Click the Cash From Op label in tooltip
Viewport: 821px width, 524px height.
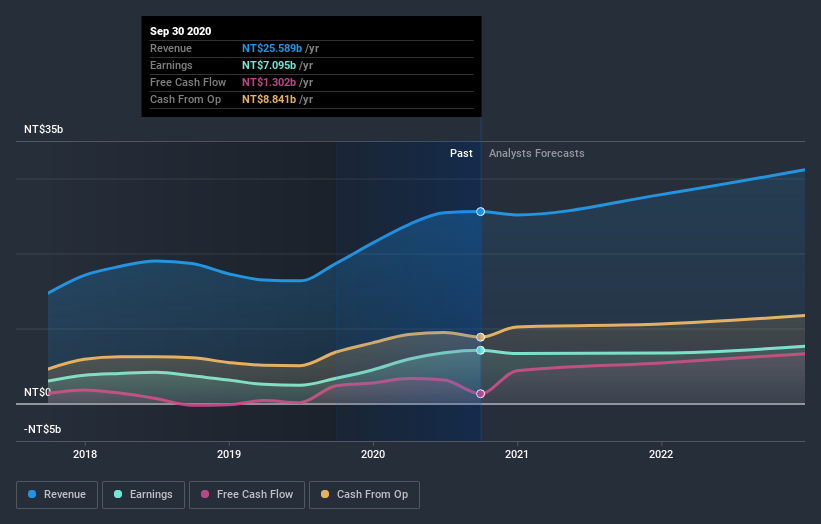pyautogui.click(x=185, y=99)
